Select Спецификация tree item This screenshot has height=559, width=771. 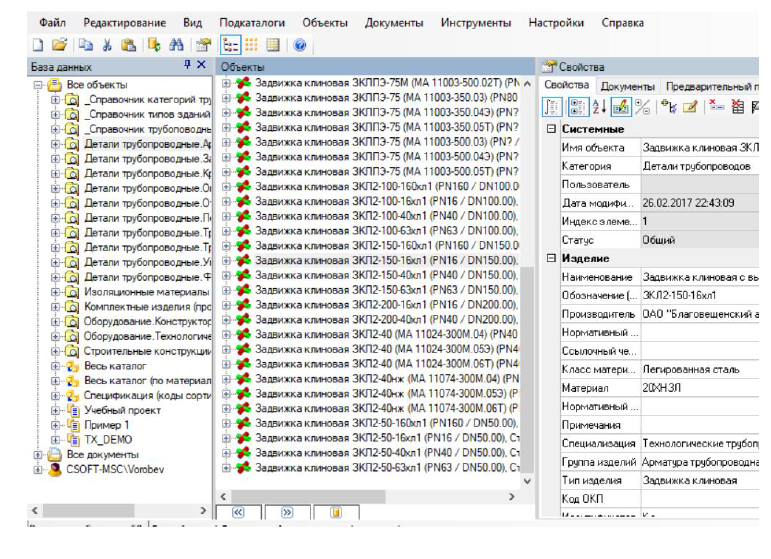tap(148, 396)
